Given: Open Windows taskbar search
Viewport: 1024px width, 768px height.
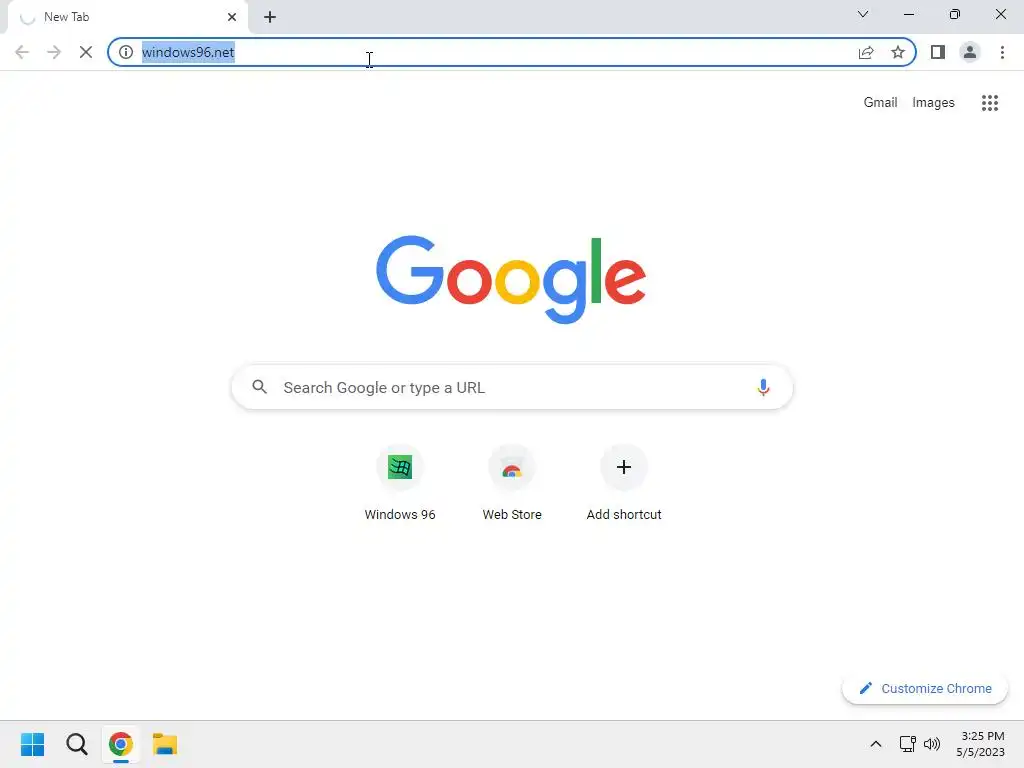Looking at the screenshot, I should click(77, 744).
